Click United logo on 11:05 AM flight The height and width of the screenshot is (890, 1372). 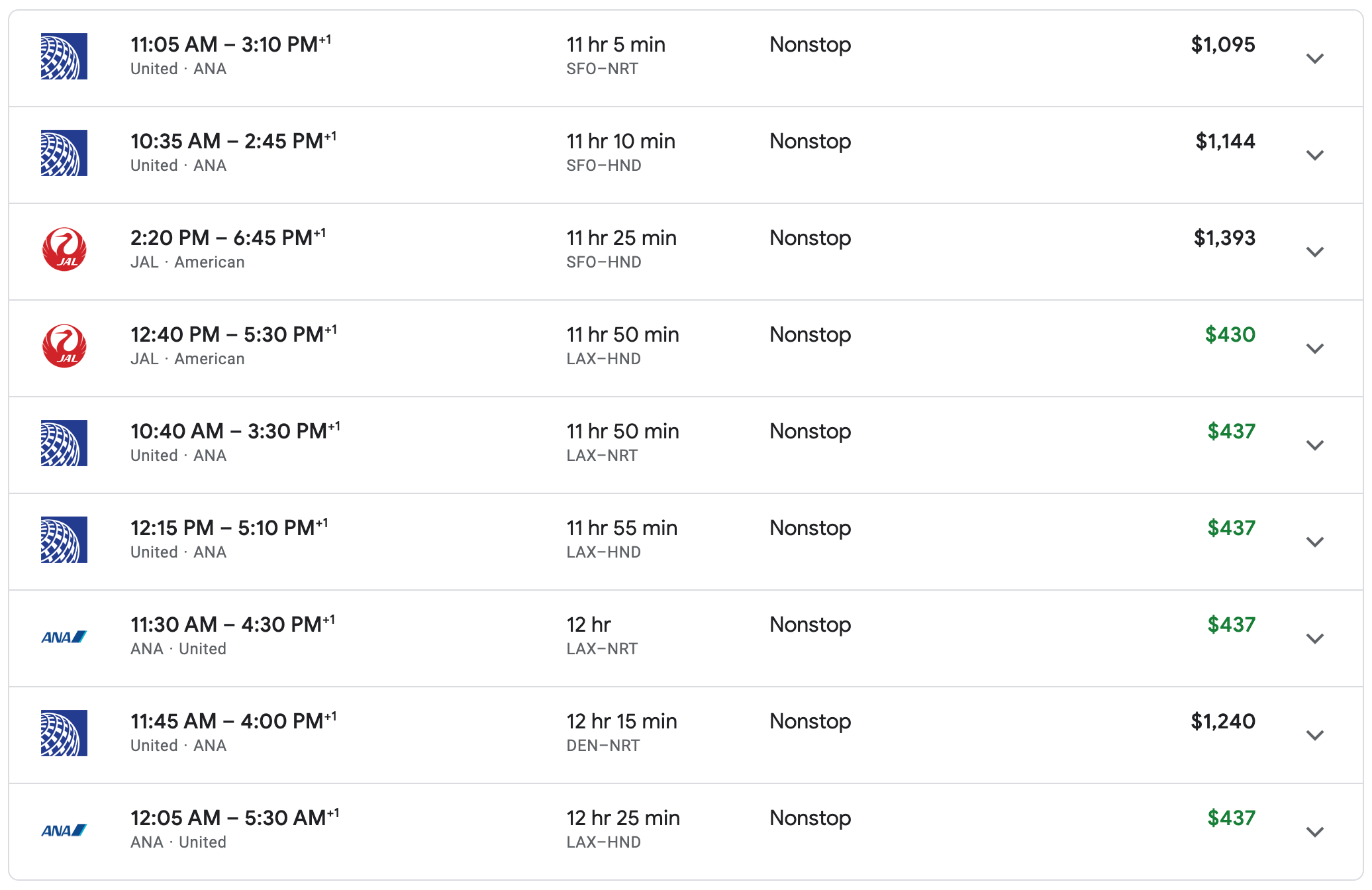[x=64, y=56]
